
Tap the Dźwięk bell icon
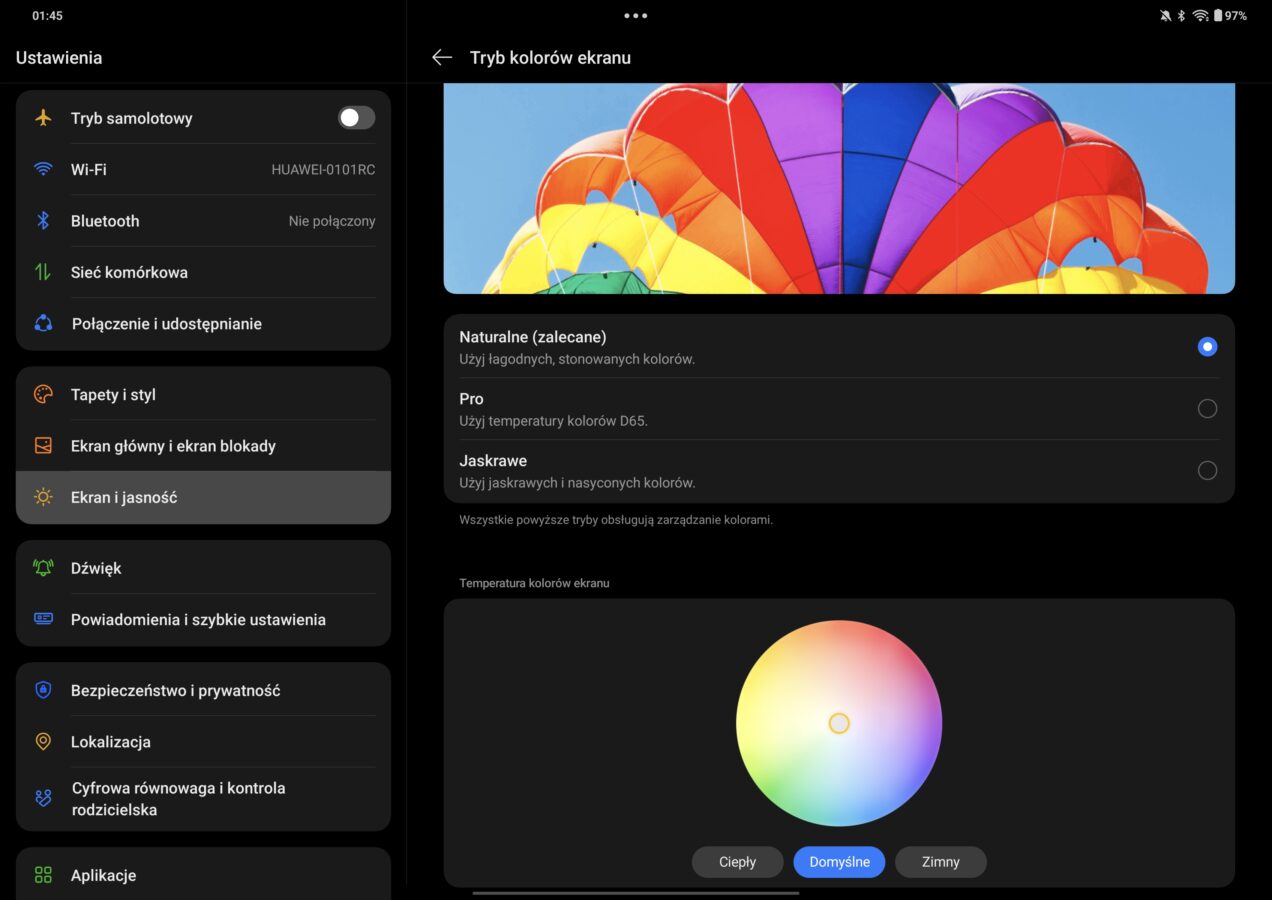43,568
